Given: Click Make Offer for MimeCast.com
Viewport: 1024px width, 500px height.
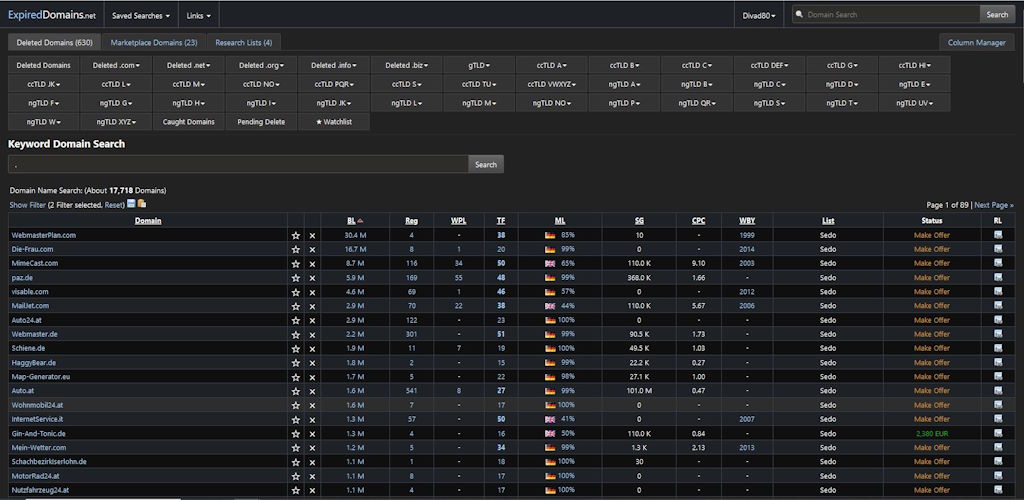Looking at the screenshot, I should click(x=931, y=263).
